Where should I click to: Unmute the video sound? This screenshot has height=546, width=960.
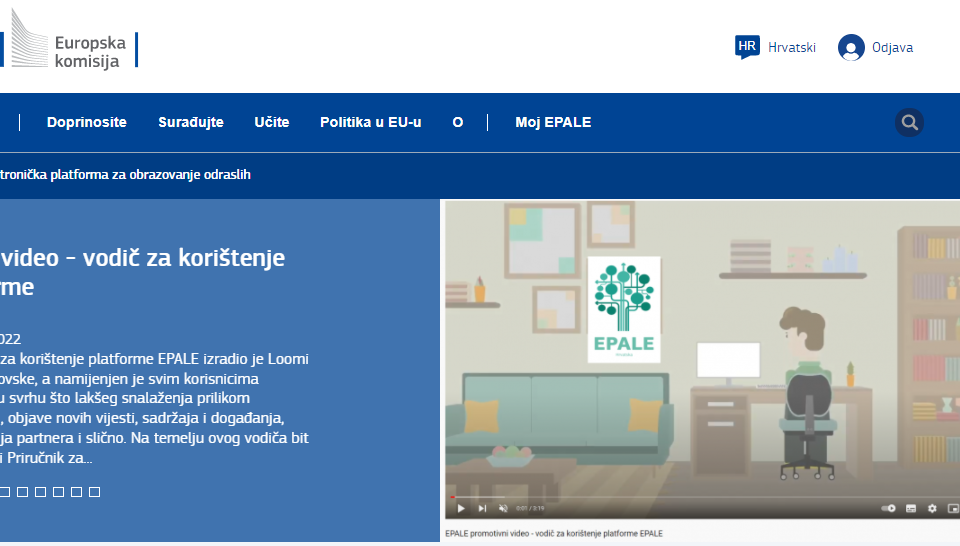(503, 508)
